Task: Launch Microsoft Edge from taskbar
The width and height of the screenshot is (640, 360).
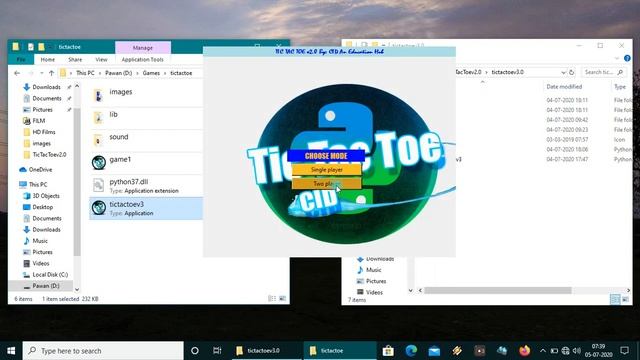Action: coord(411,351)
